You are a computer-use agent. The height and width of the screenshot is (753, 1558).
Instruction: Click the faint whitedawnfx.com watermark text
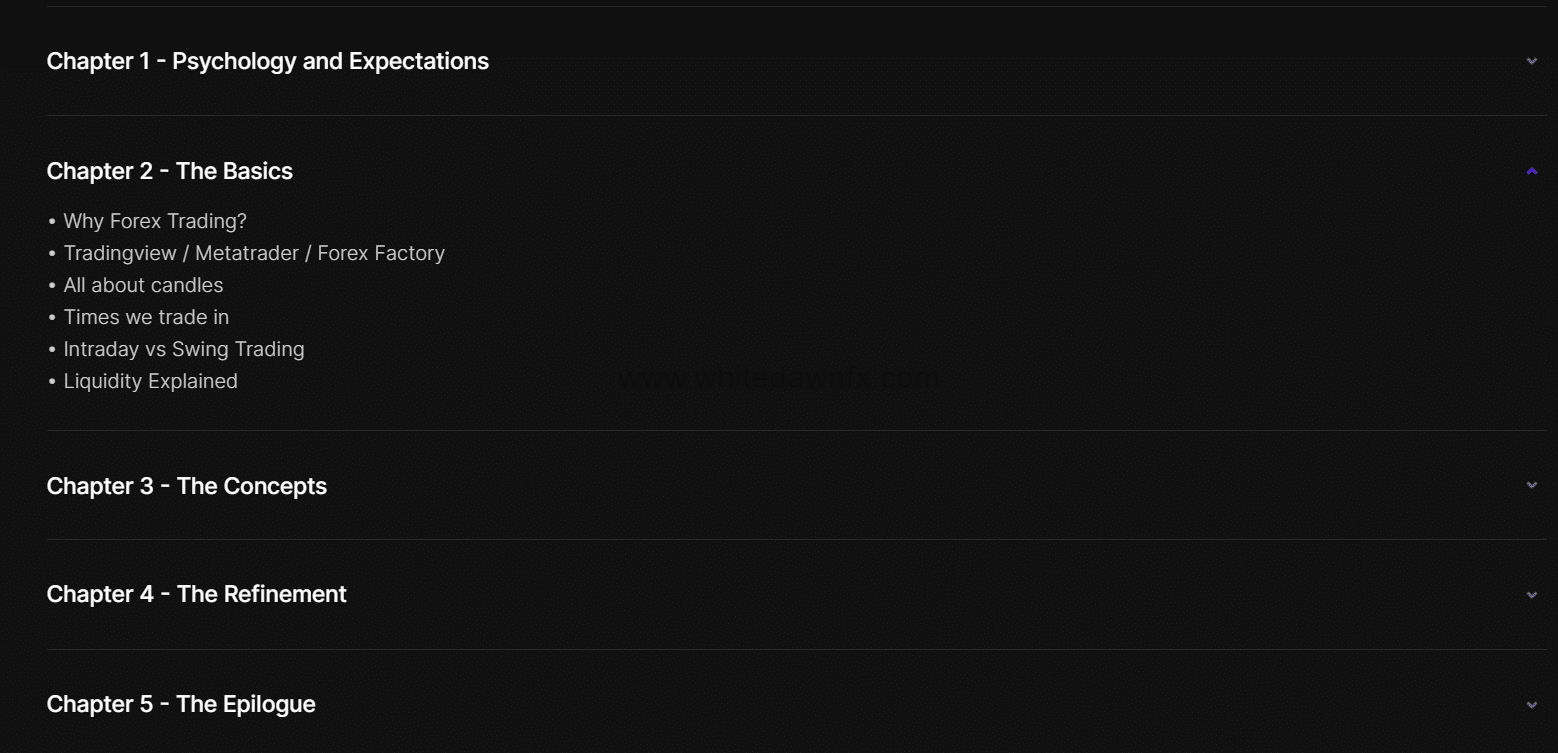[x=778, y=379]
